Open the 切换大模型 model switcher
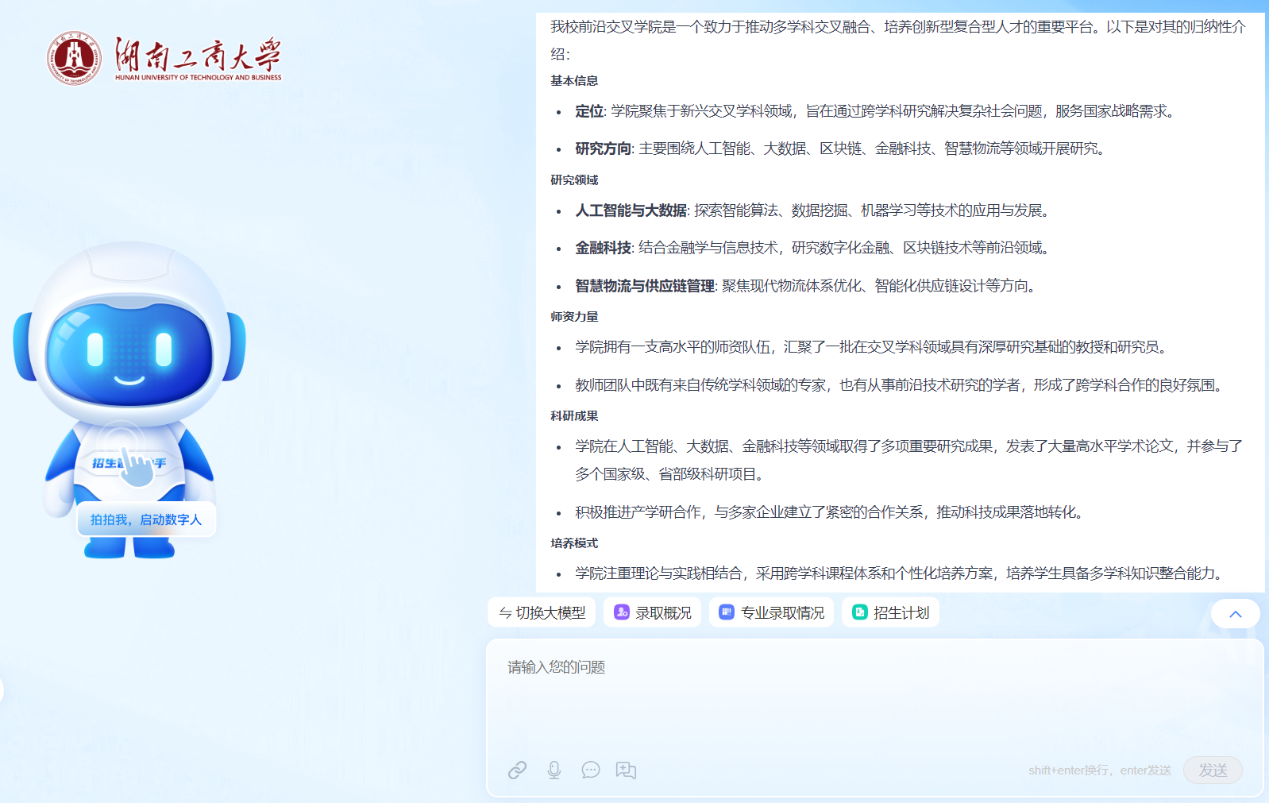Screen dimensions: 1269x803 [x=542, y=613]
